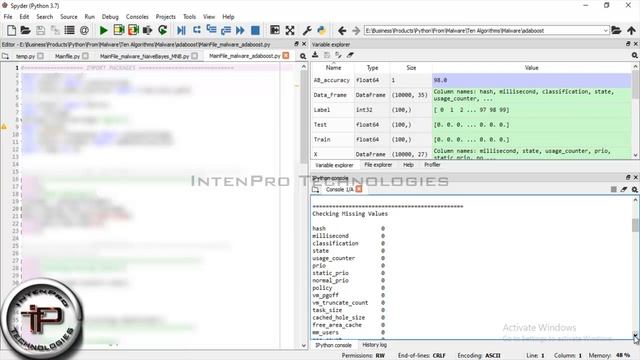Screen dimensions: 640x360
Task: Open Preferences wrench icon
Action: pyautogui.click(x=307, y=30)
